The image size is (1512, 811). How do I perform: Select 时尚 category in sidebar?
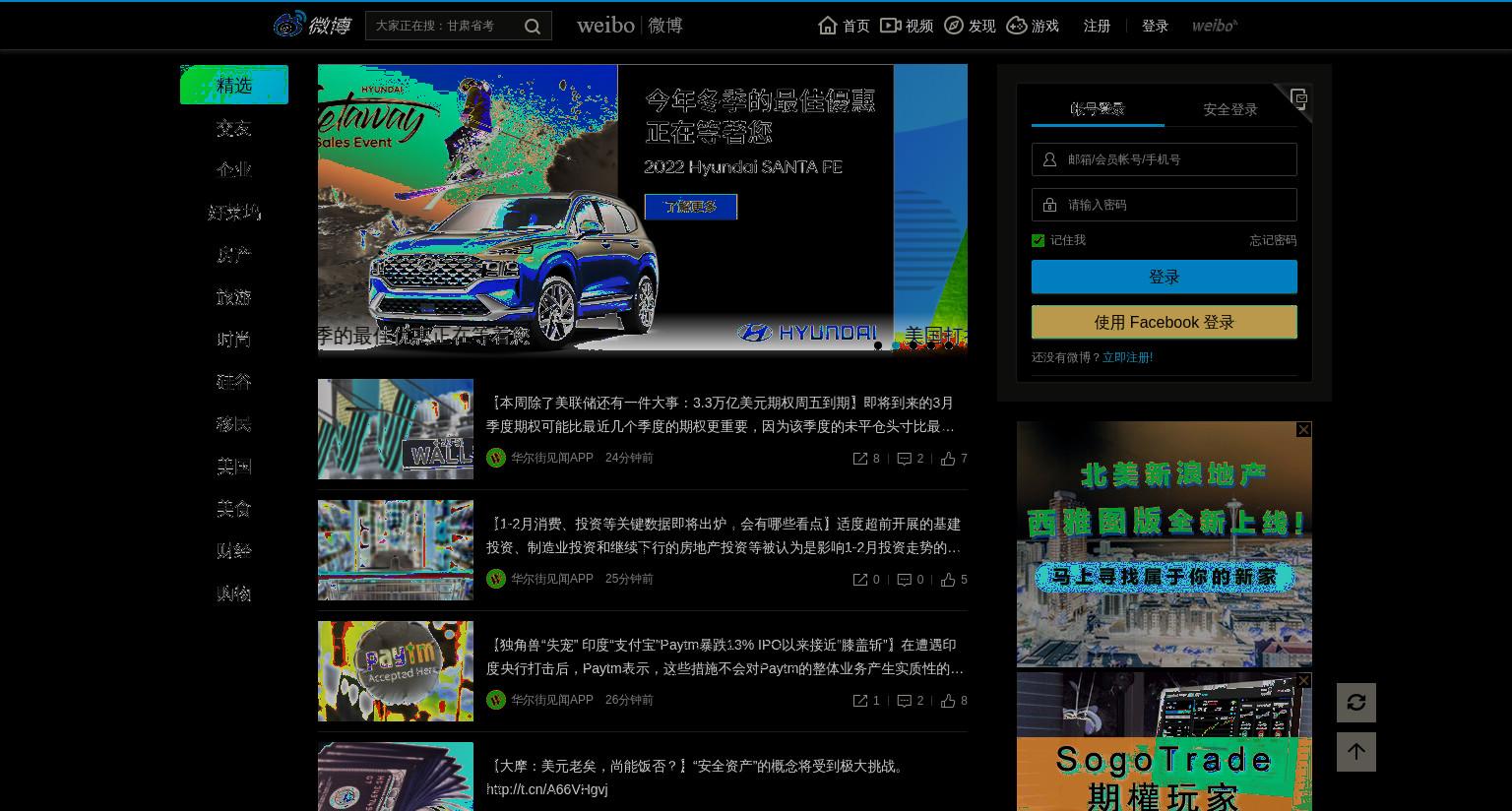pyautogui.click(x=234, y=340)
